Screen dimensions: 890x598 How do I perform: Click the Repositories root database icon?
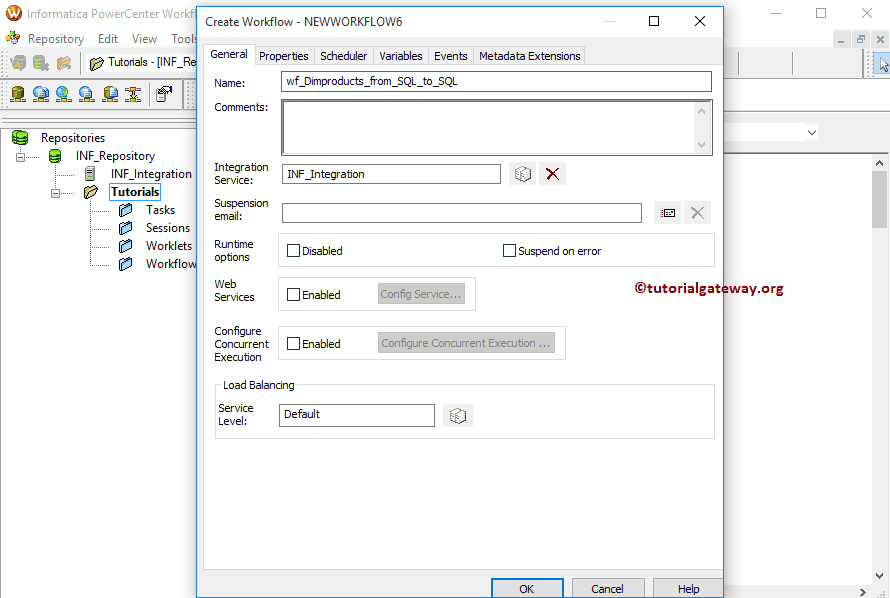coord(20,138)
